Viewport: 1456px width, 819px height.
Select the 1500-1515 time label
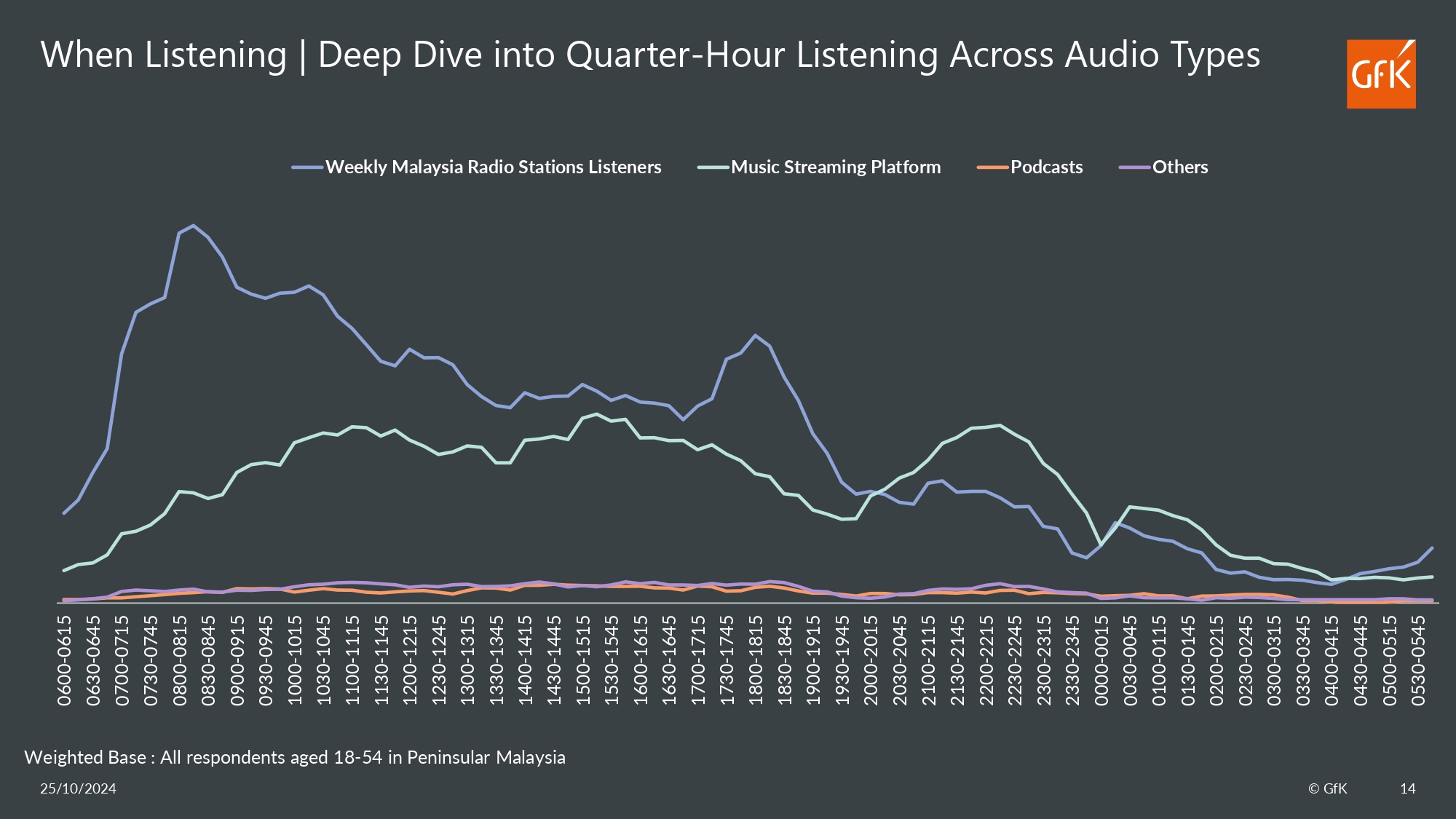[583, 660]
